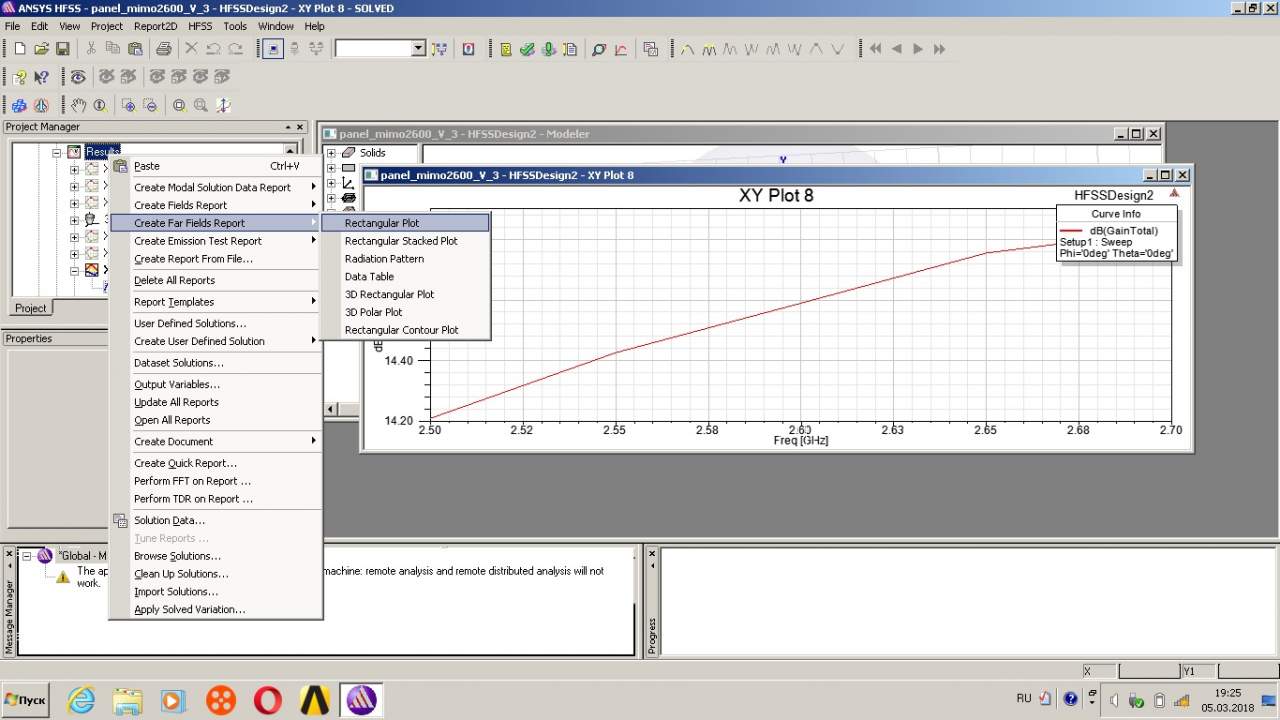This screenshot has width=1280, height=720.
Task: Click the zoom in region icon
Action: (x=128, y=105)
